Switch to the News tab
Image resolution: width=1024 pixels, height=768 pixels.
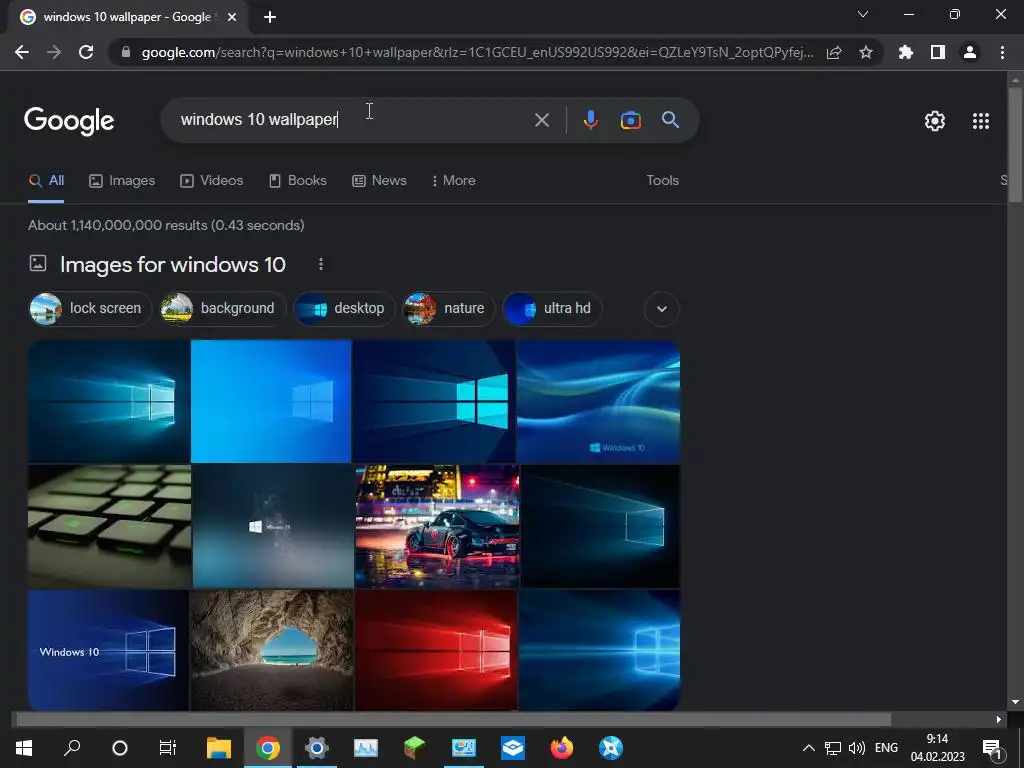point(379,180)
